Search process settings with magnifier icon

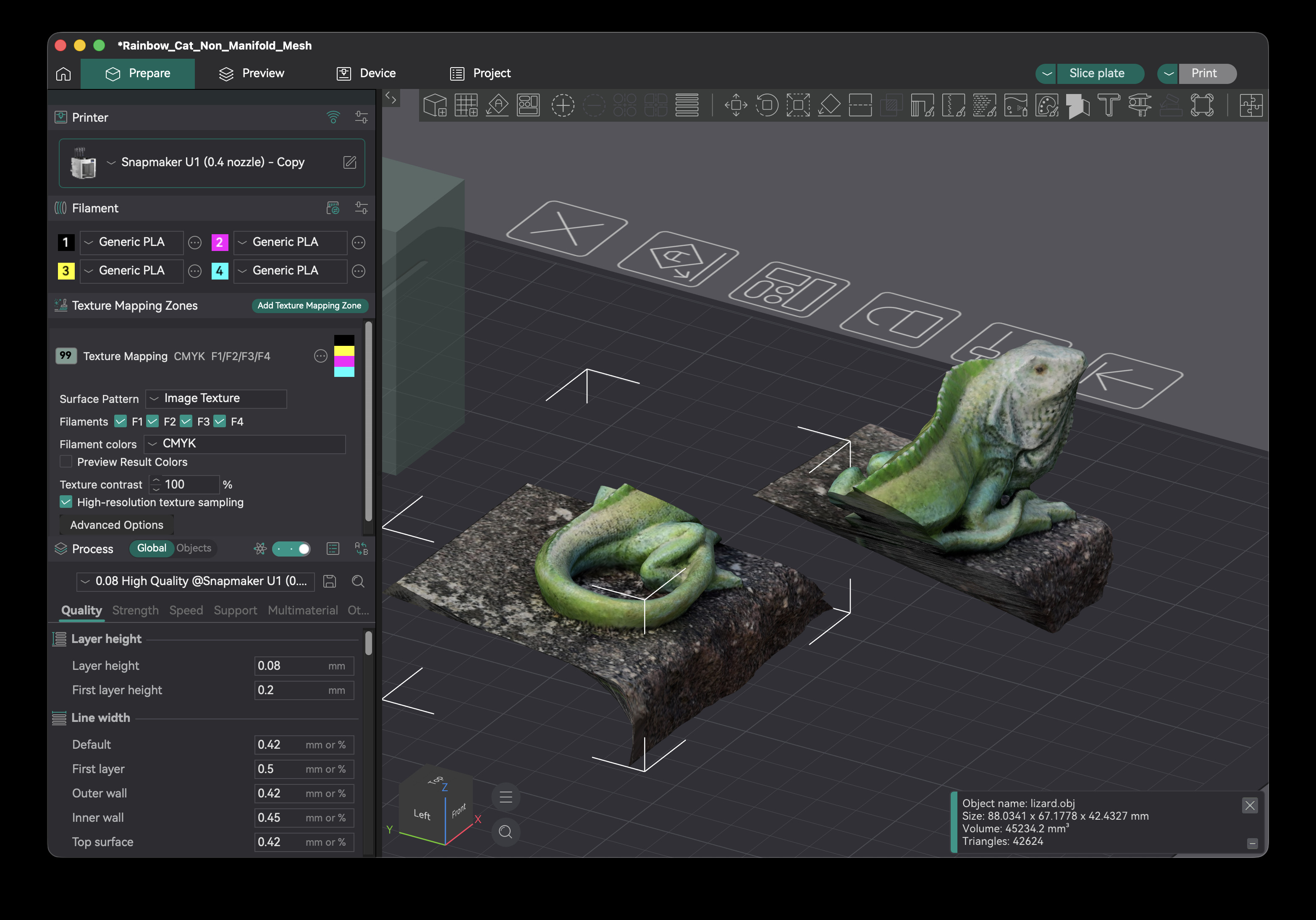(358, 581)
